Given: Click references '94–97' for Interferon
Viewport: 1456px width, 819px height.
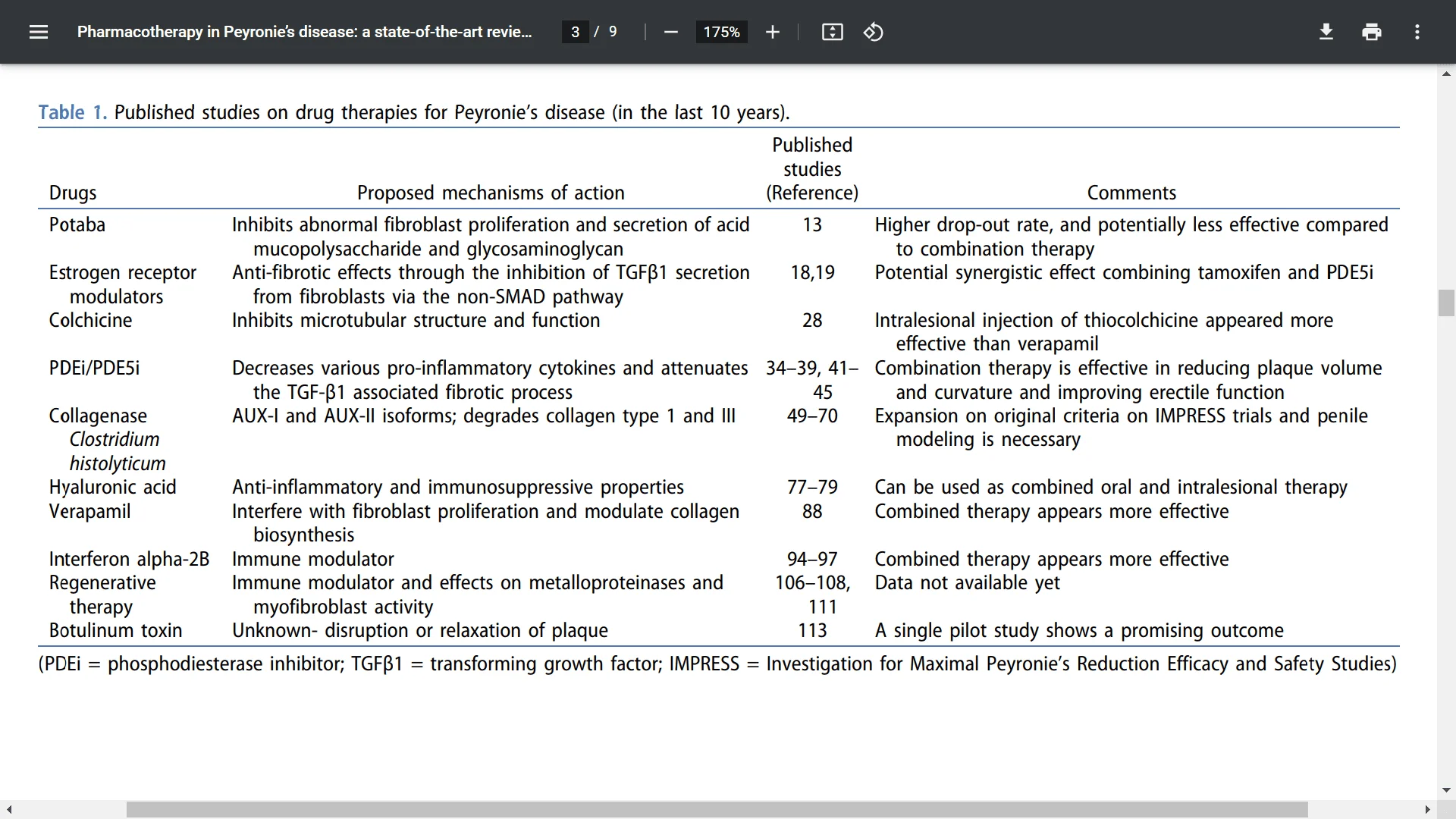Looking at the screenshot, I should tap(812, 559).
